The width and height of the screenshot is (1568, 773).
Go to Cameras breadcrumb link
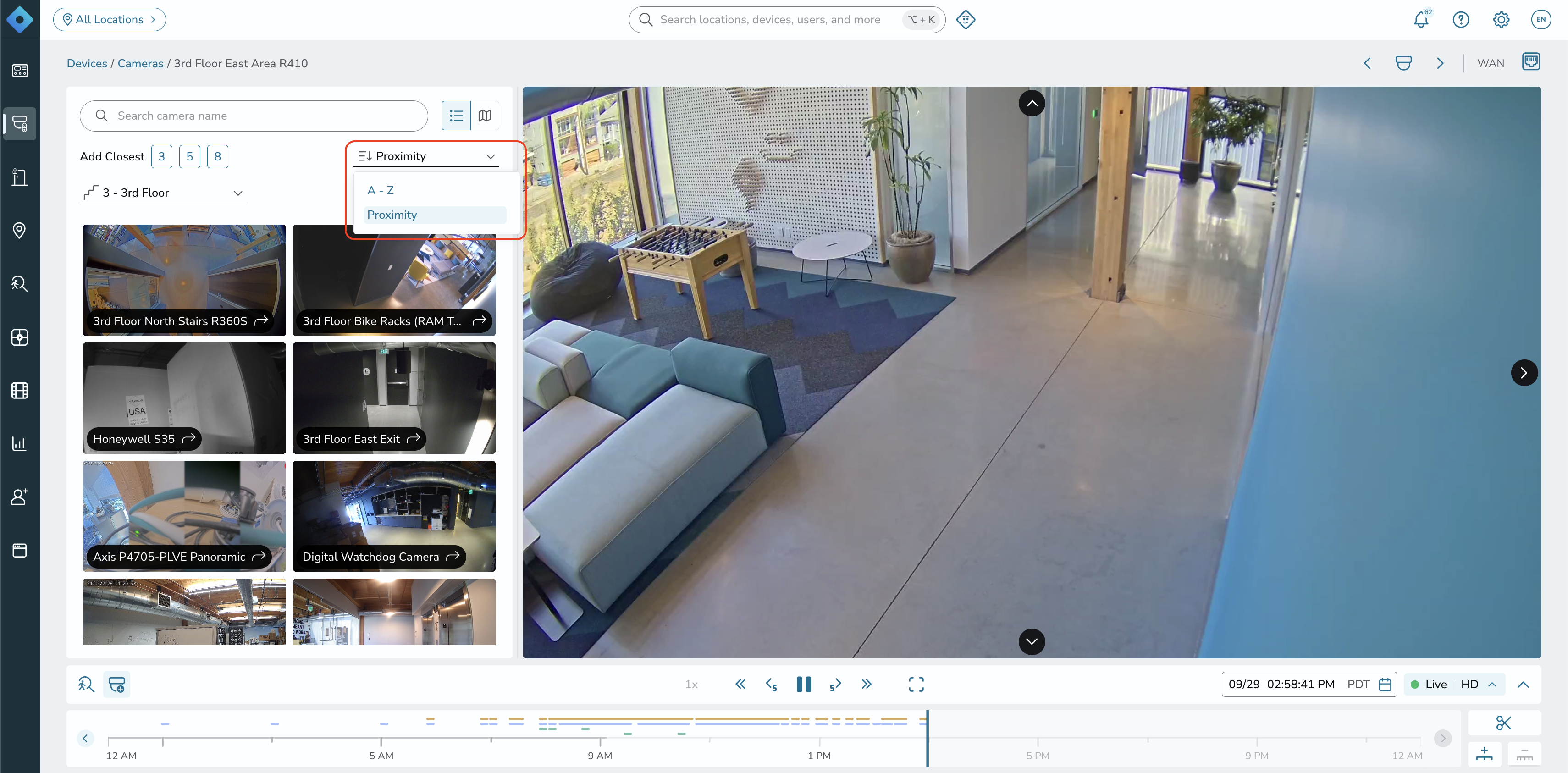141,63
